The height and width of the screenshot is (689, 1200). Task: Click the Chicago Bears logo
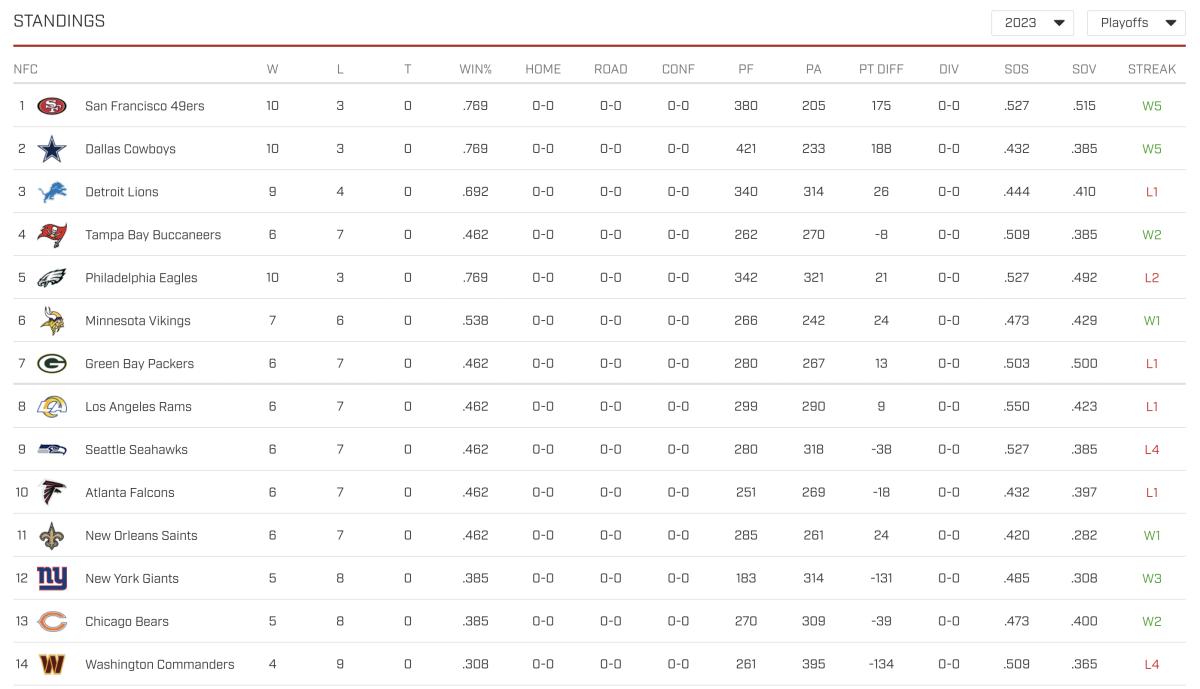pyautogui.click(x=52, y=622)
